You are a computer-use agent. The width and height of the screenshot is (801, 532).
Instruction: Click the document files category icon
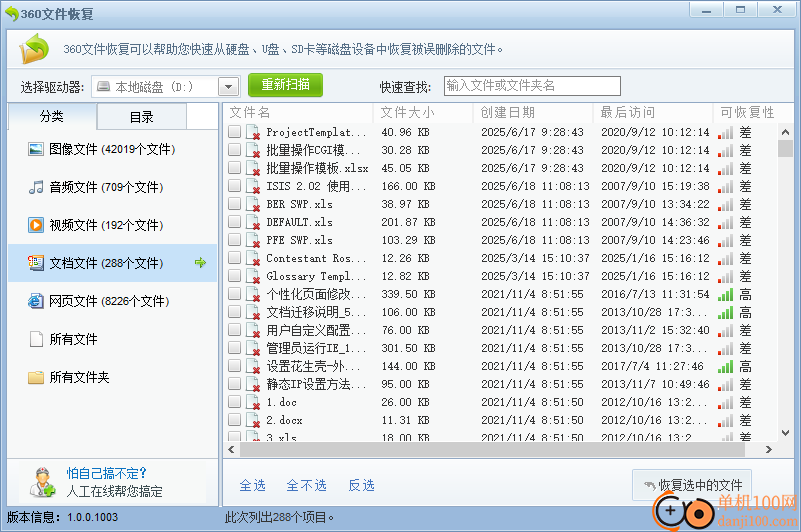pyautogui.click(x=36, y=263)
